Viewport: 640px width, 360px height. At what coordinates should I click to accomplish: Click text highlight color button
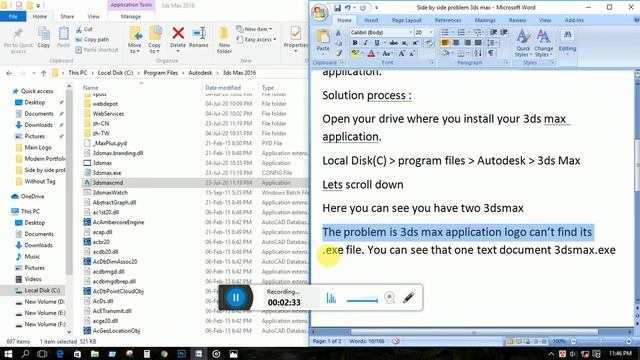(355, 53)
